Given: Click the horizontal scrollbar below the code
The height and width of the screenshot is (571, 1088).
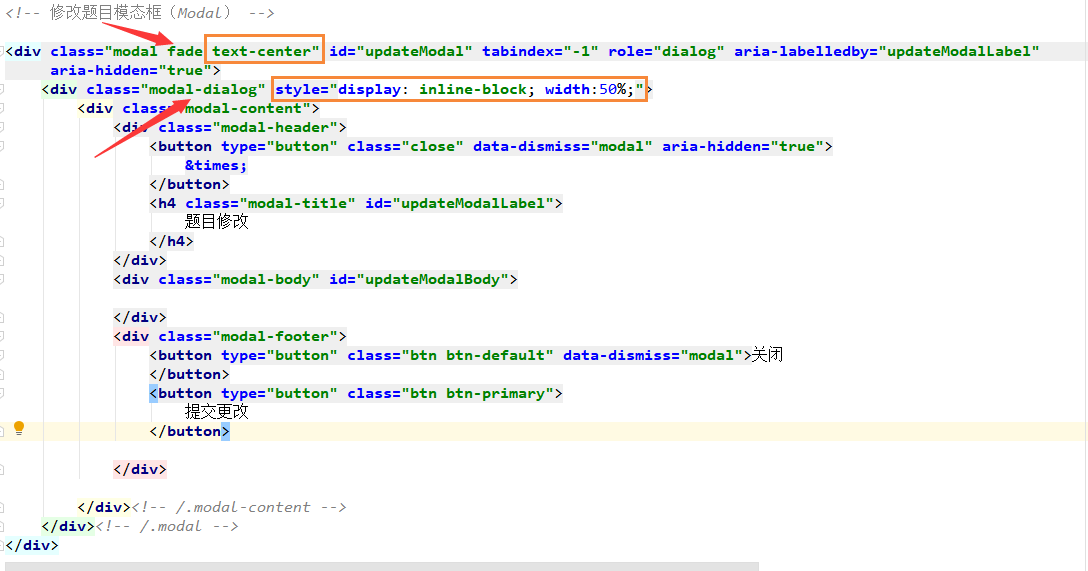Looking at the screenshot, I should tap(382, 566).
